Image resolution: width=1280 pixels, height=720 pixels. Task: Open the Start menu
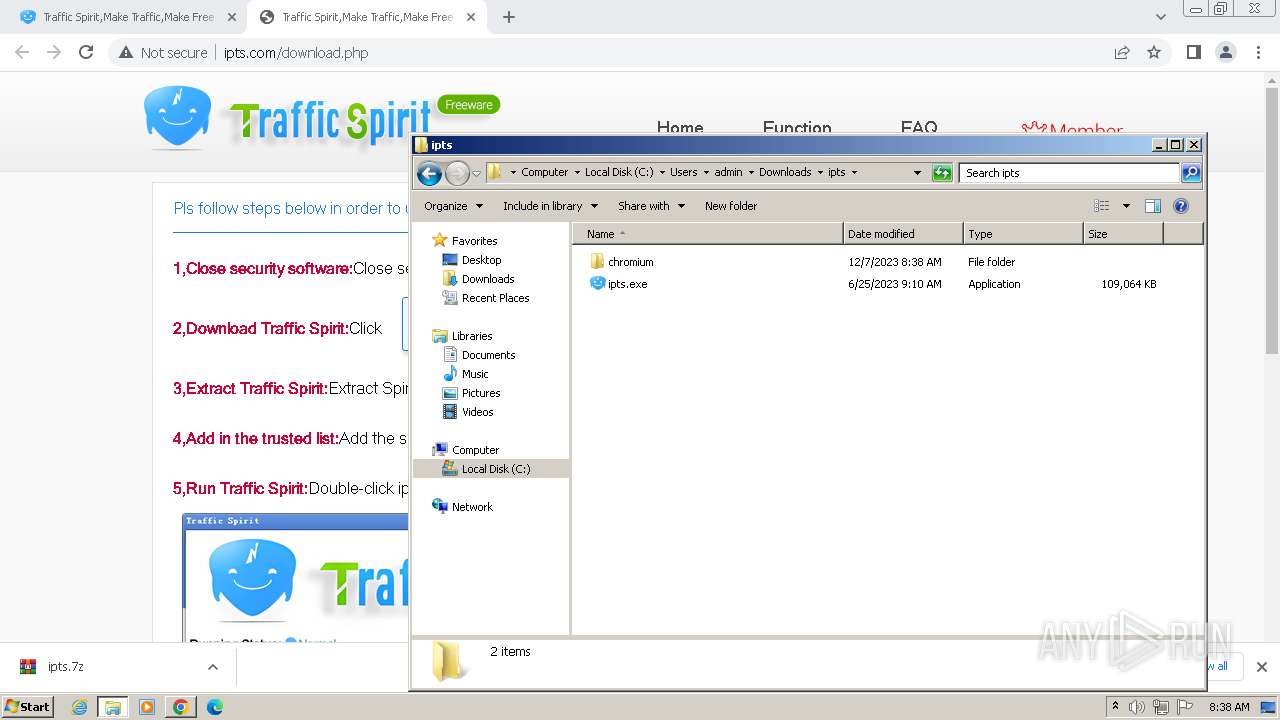[x=27, y=707]
